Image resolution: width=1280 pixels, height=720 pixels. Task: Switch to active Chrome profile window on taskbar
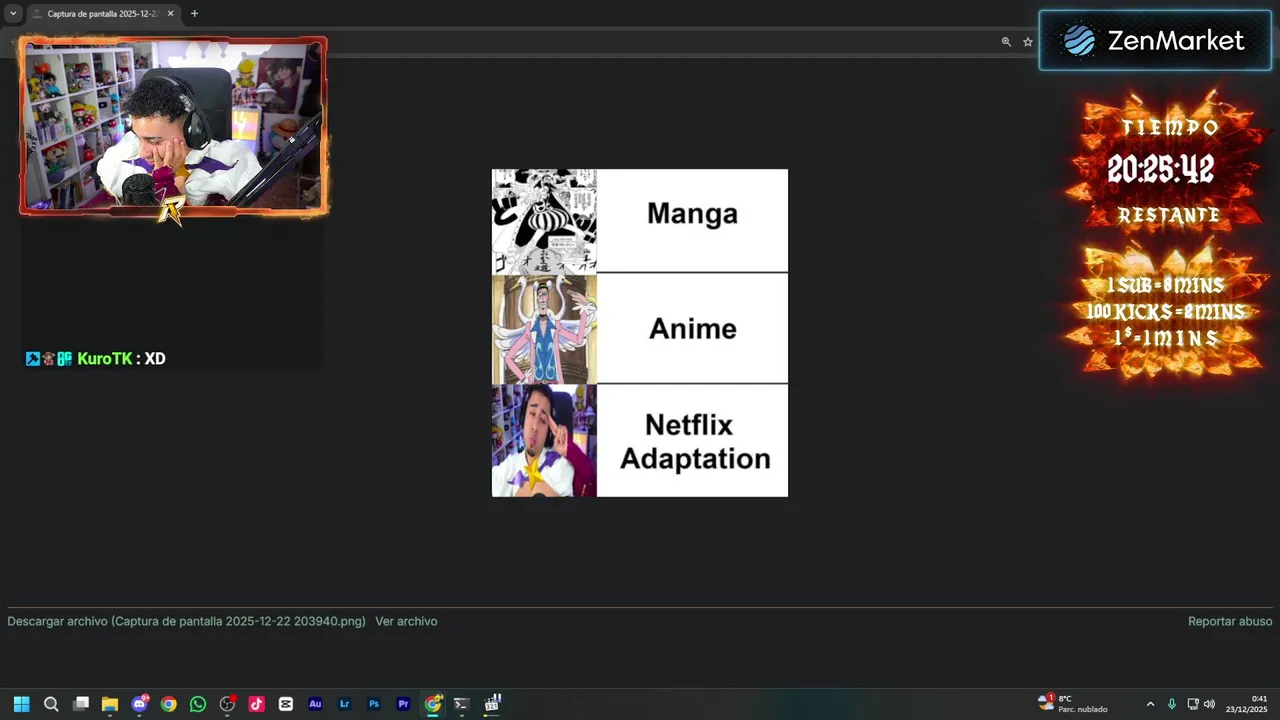tap(433, 704)
